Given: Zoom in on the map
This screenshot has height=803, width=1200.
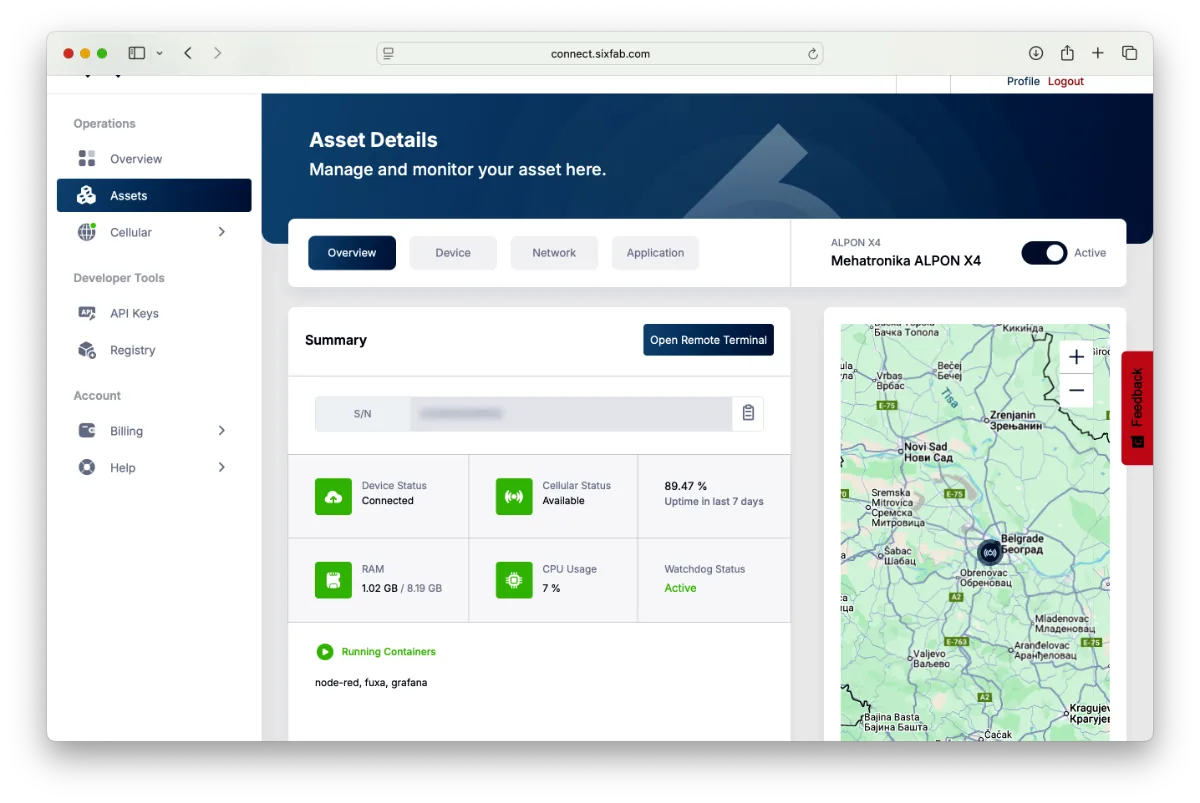Looking at the screenshot, I should (1076, 357).
